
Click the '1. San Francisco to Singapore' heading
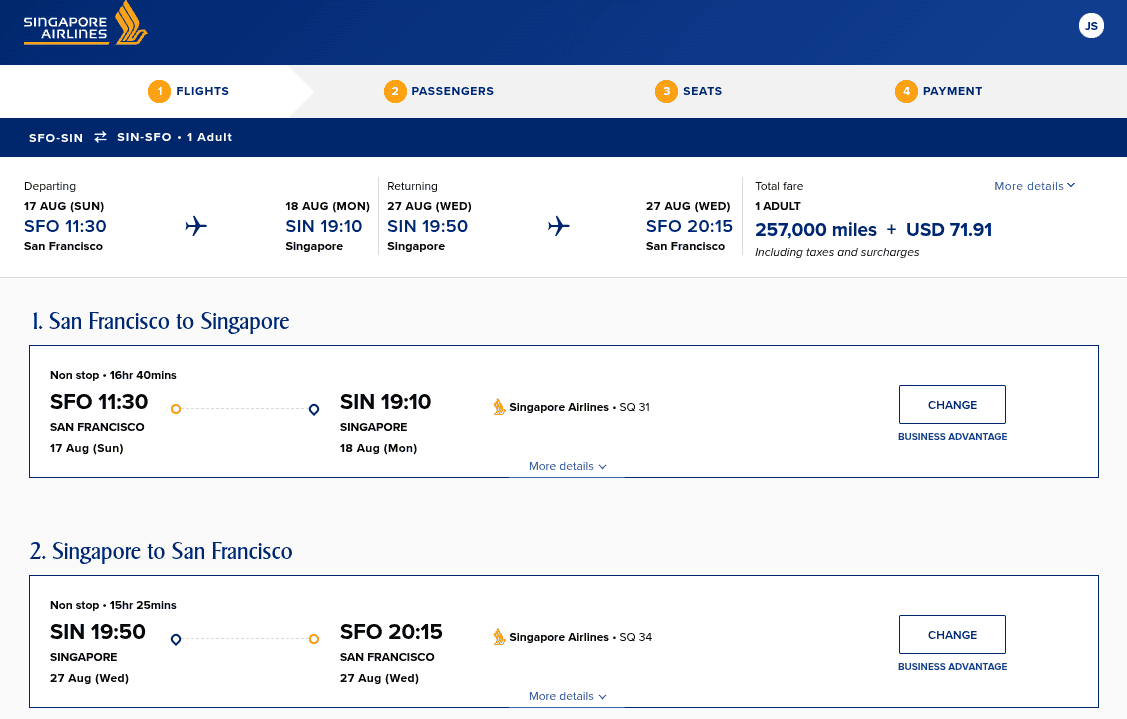coord(160,321)
